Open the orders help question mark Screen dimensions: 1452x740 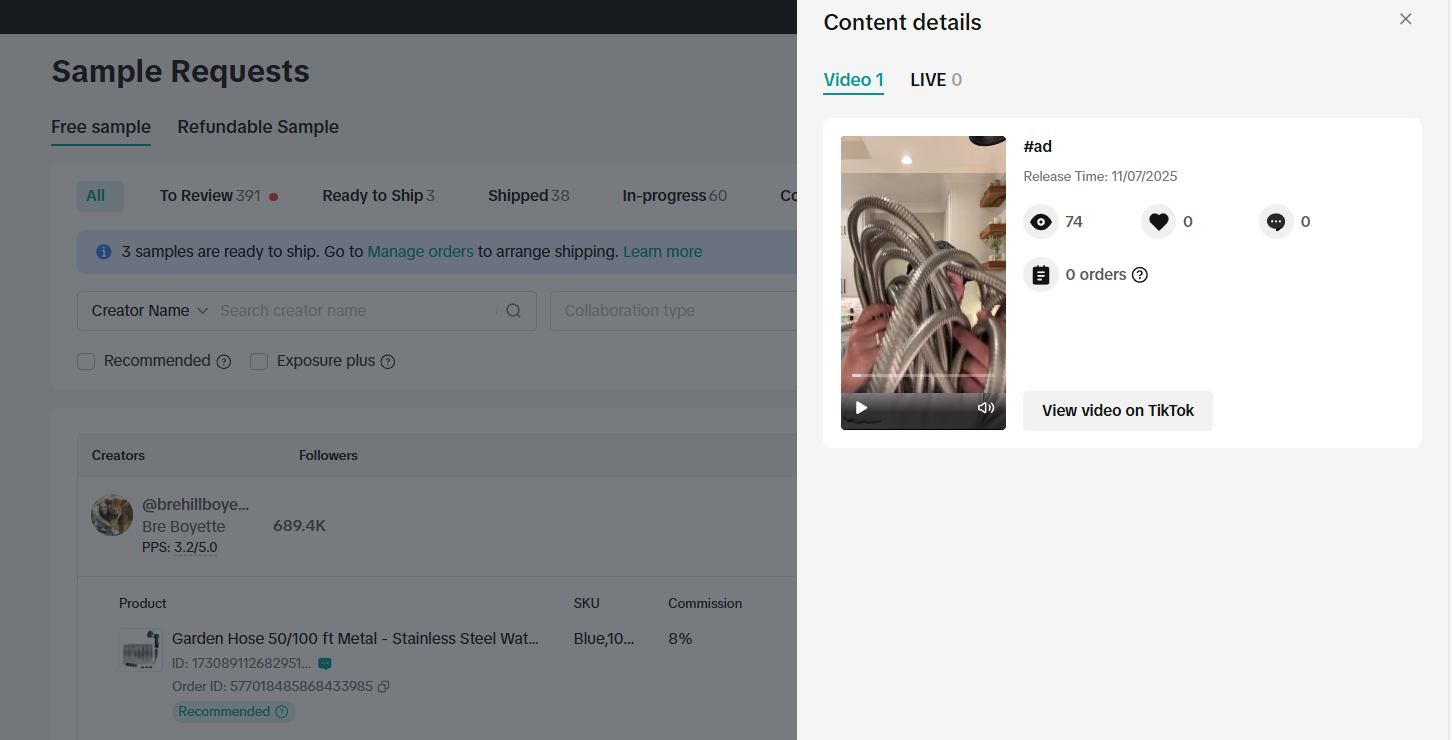(x=1139, y=275)
